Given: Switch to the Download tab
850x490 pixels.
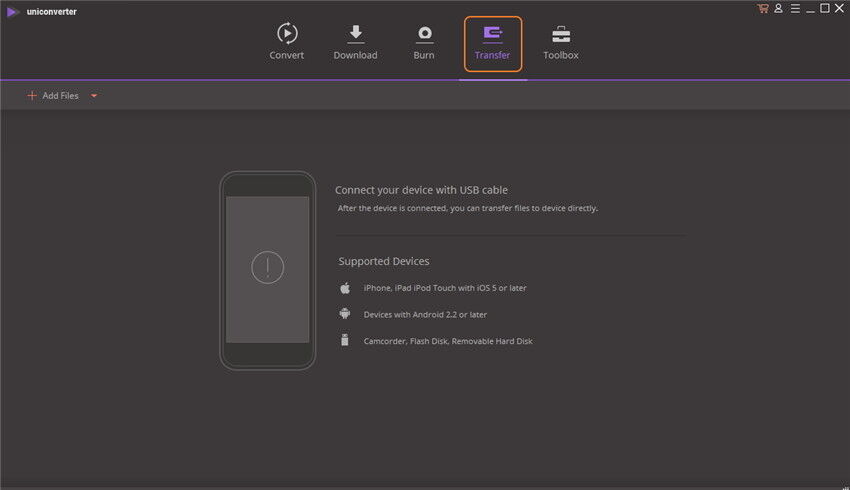Looking at the screenshot, I should coord(356,42).
